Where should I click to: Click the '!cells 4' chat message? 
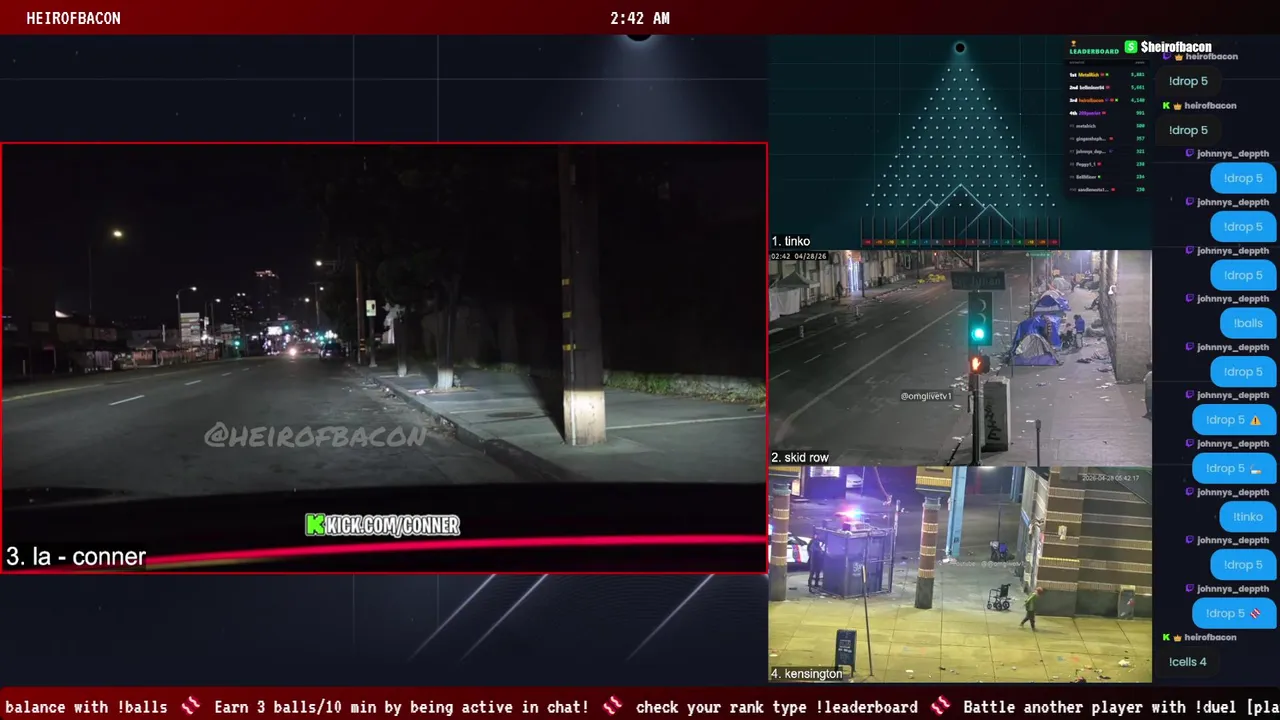(x=1188, y=662)
